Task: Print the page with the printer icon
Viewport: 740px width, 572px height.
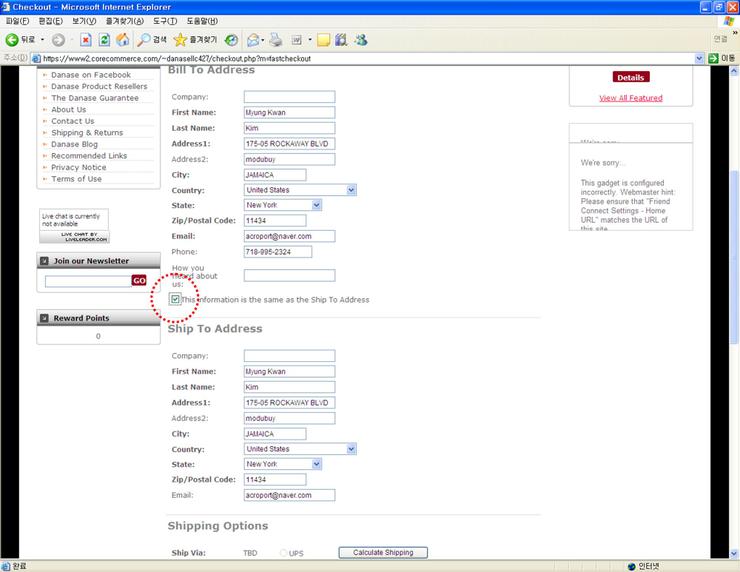Action: point(276,40)
